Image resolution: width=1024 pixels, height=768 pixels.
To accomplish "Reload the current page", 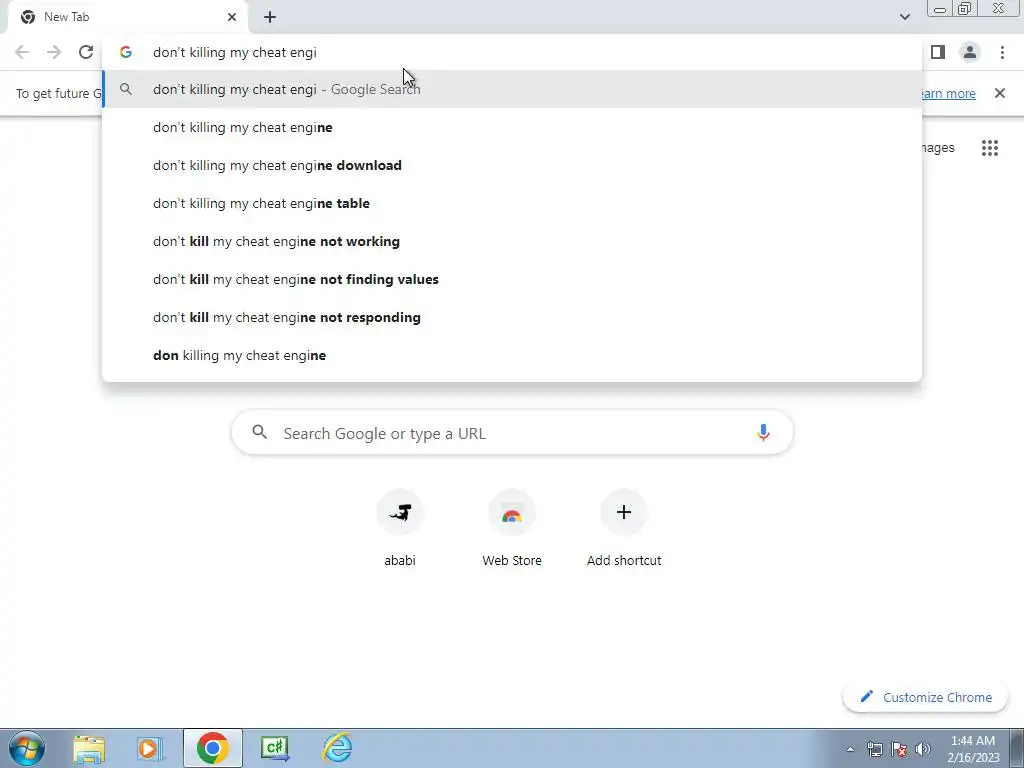I will pos(86,52).
